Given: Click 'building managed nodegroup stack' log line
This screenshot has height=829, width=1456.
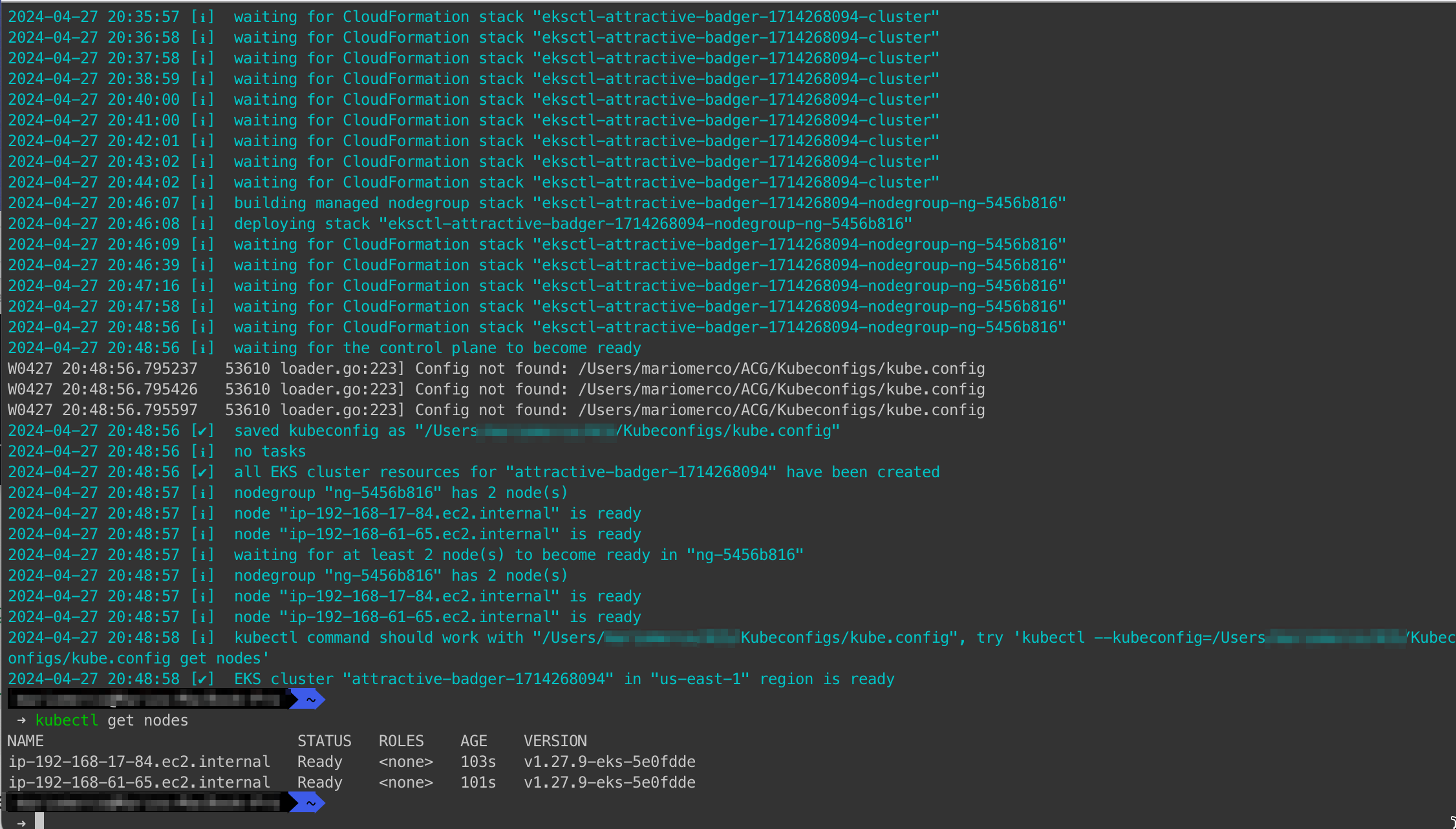Looking at the screenshot, I should [537, 203].
